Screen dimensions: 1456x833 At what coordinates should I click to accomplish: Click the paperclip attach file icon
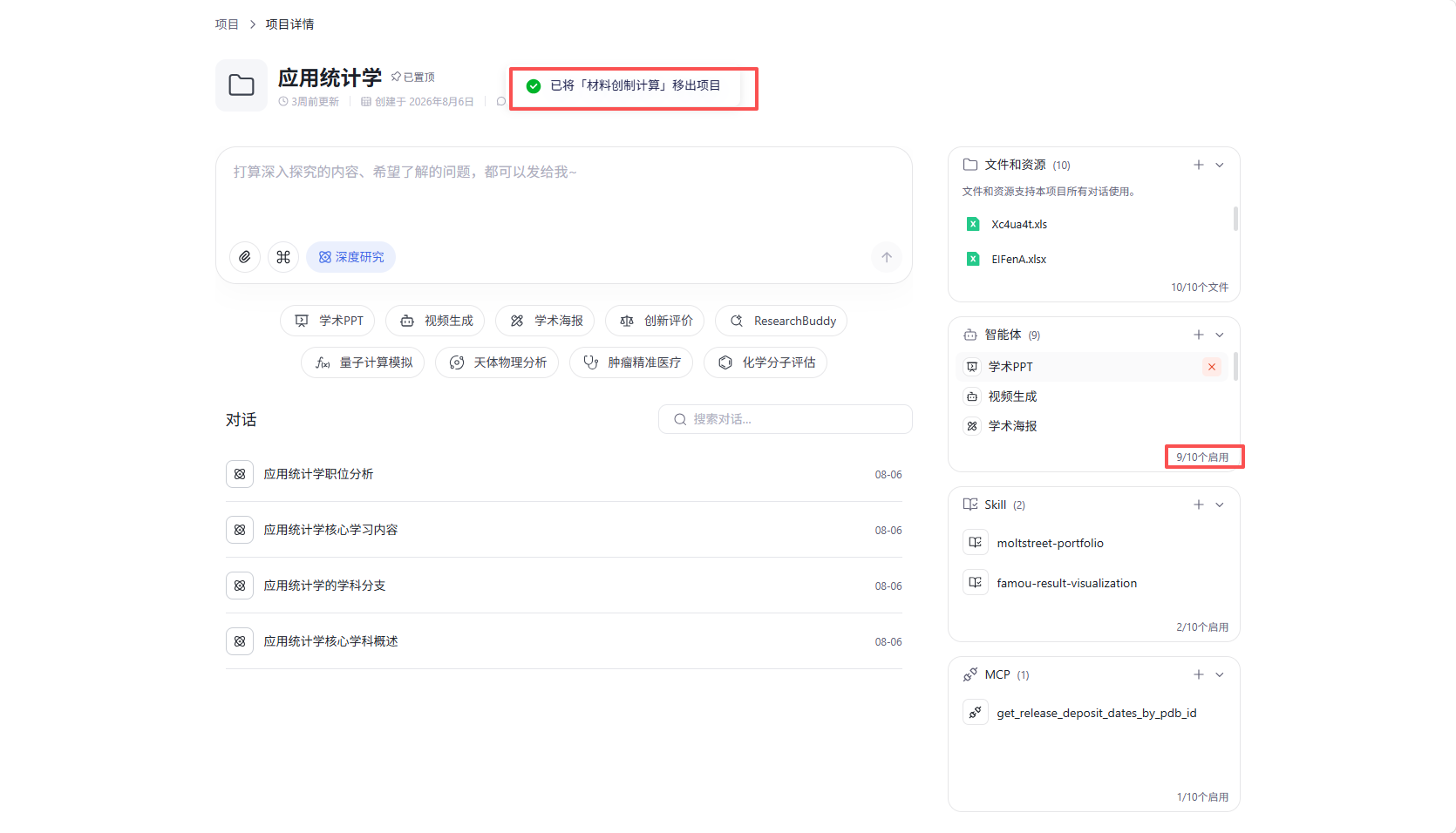coord(245,257)
